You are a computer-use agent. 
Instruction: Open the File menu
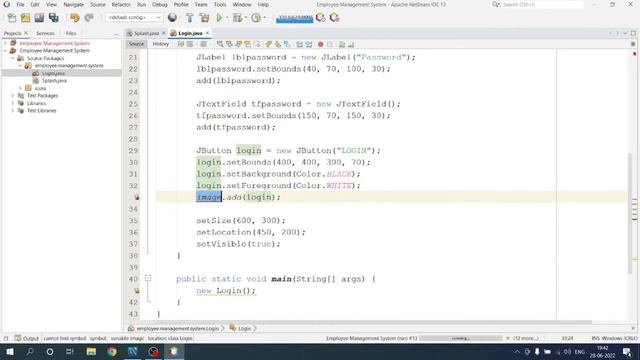pos(20,4)
